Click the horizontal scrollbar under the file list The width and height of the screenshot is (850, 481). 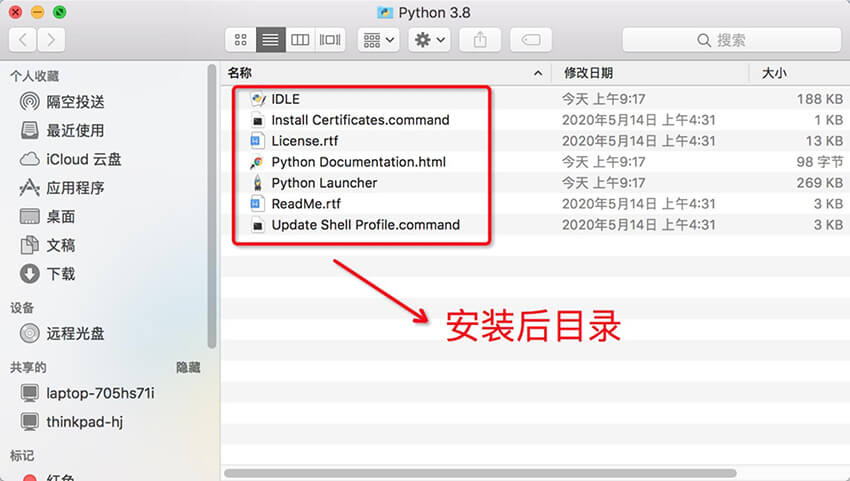[480, 473]
